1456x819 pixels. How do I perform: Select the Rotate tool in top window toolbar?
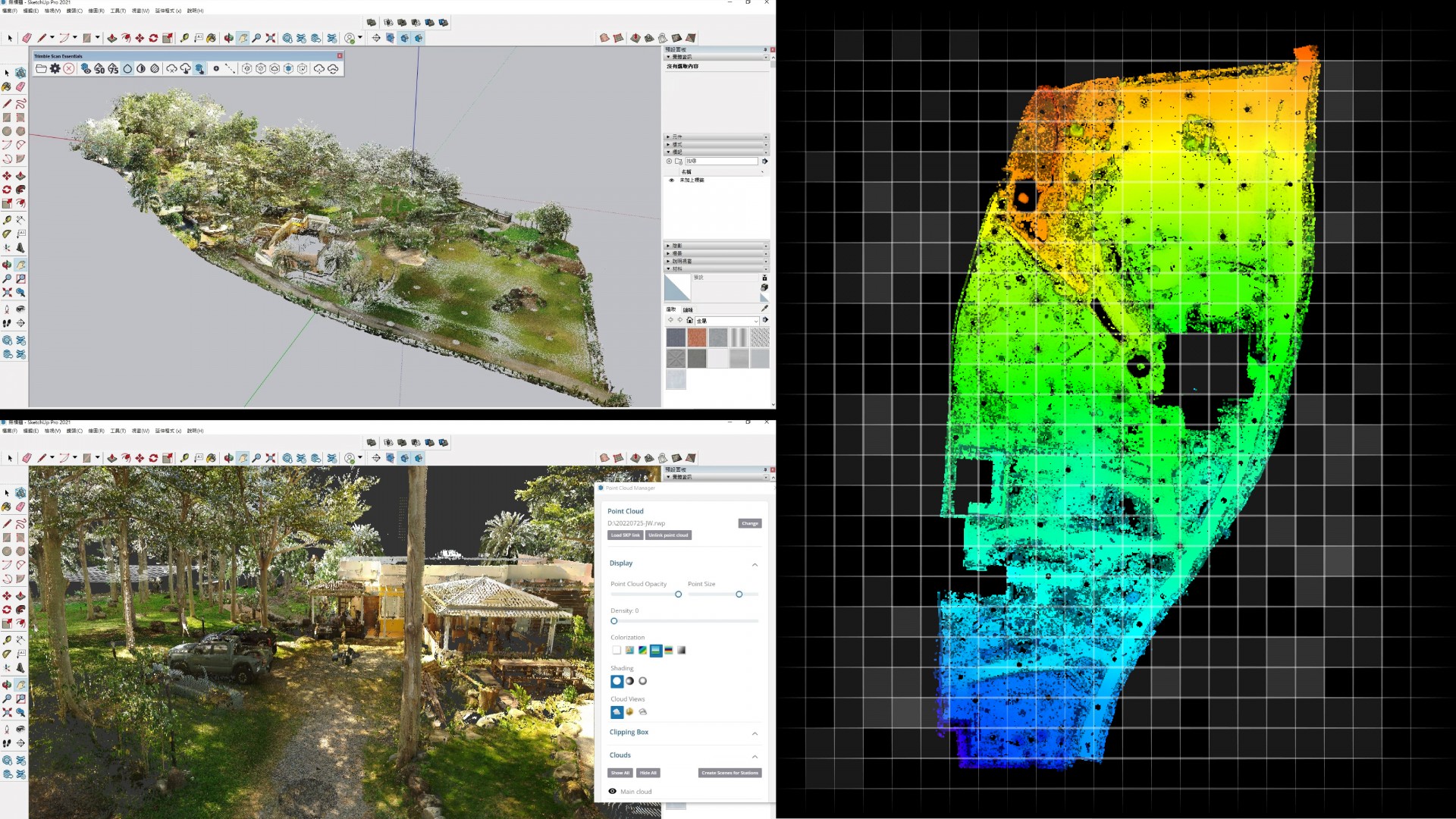coord(153,38)
